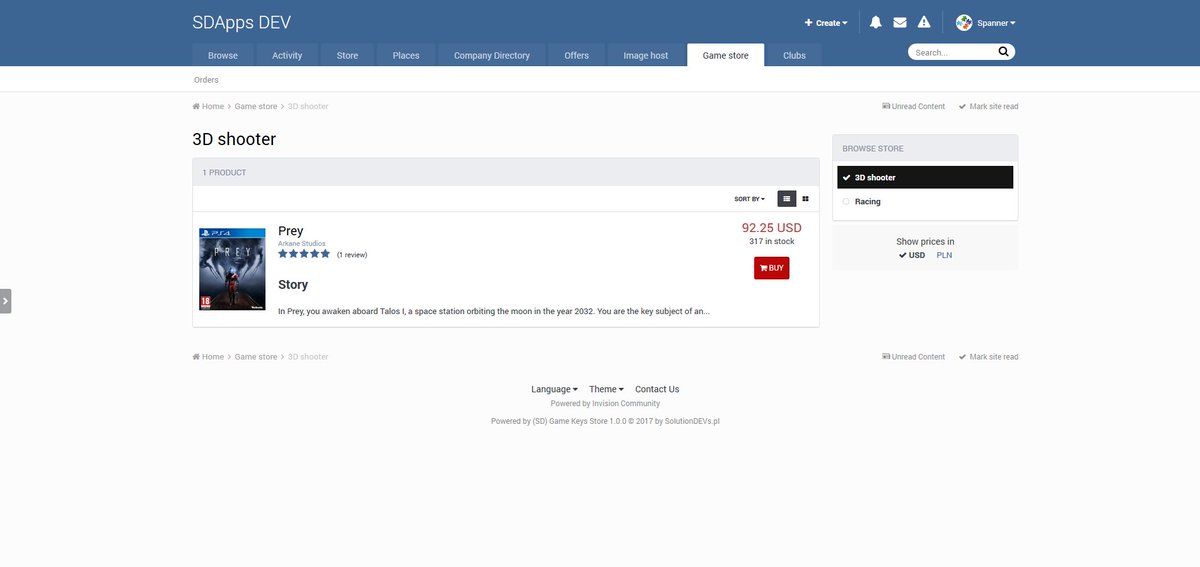This screenshot has height=567, width=1200.
Task: Open the reports warning triangle icon
Action: tap(924, 22)
